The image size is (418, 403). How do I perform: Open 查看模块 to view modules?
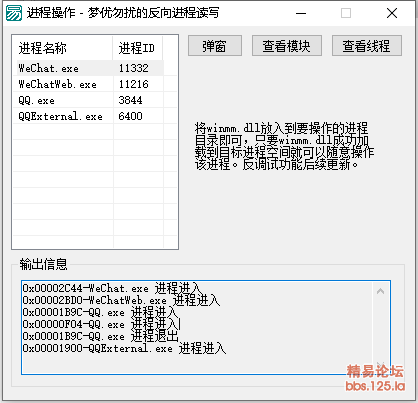pyautogui.click(x=287, y=46)
